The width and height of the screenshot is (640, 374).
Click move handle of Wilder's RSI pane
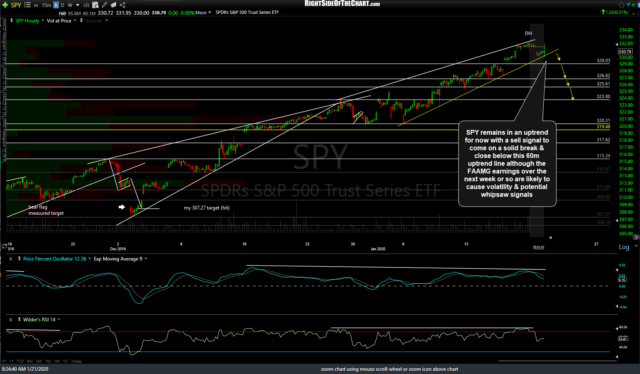(19, 319)
